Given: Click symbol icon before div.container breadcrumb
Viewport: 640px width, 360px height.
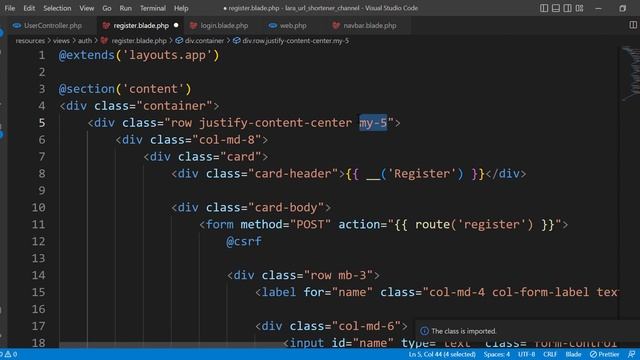Looking at the screenshot, I should pyautogui.click(x=179, y=40).
